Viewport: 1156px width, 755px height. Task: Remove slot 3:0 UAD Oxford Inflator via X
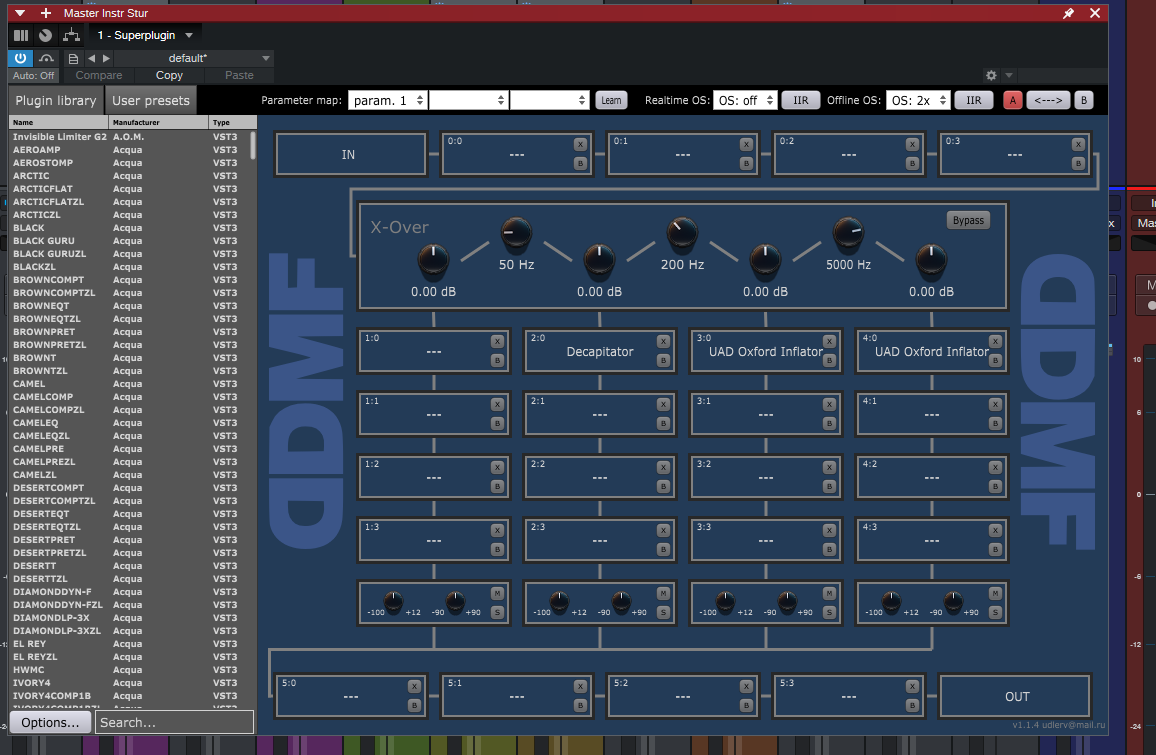pos(829,341)
